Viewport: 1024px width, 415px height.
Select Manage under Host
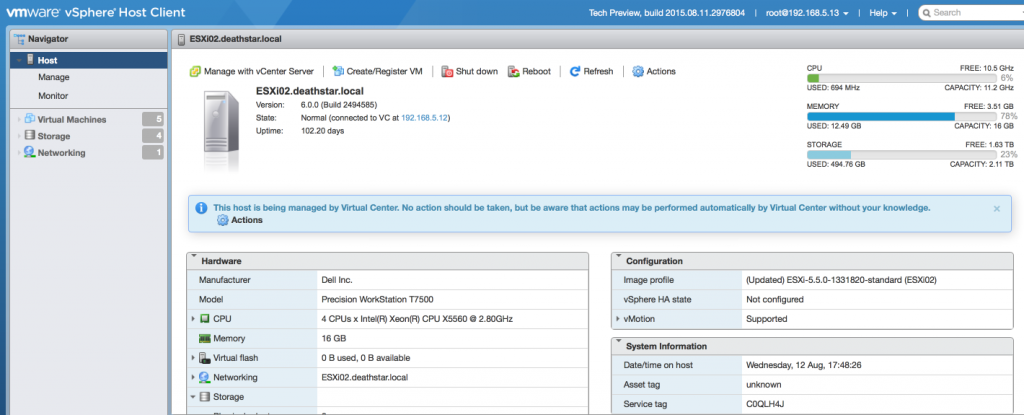54,77
